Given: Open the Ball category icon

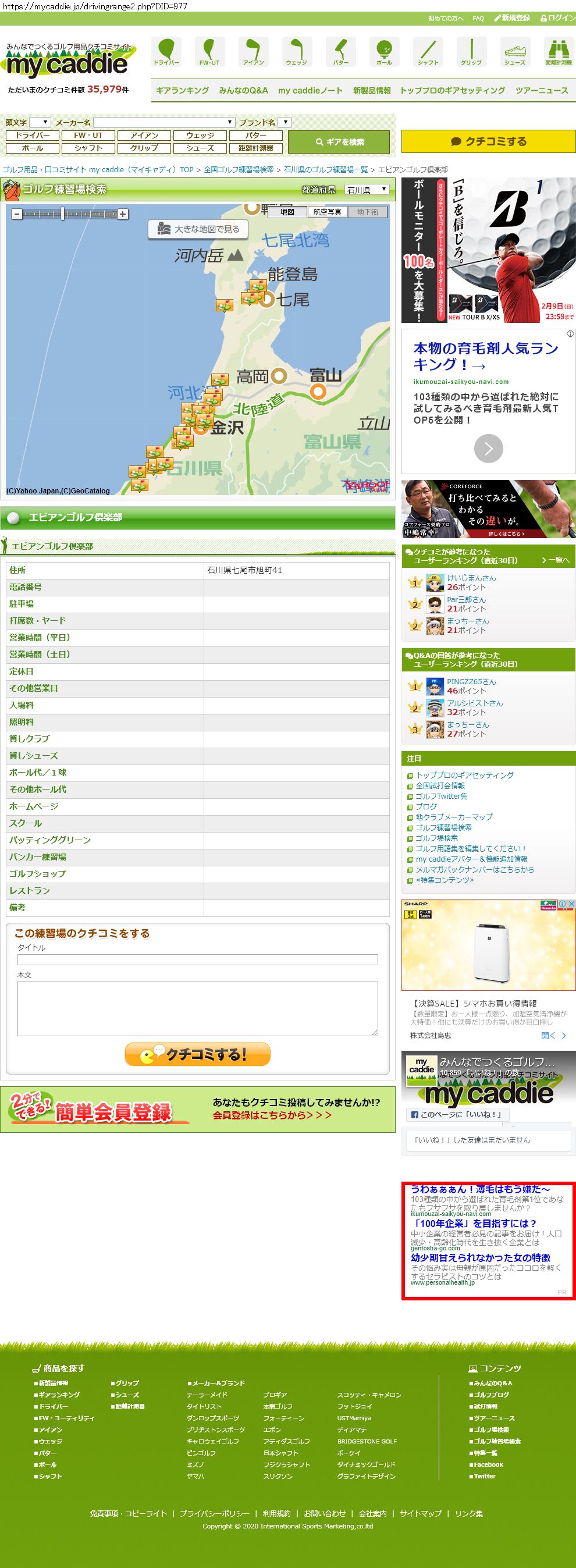Looking at the screenshot, I should tap(383, 51).
